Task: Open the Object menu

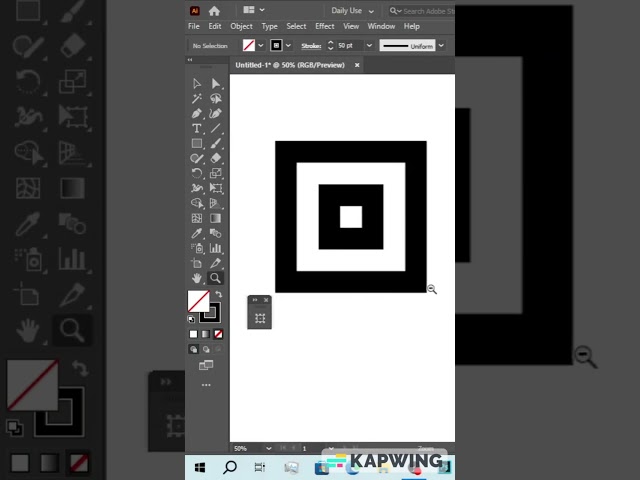Action: 241,26
